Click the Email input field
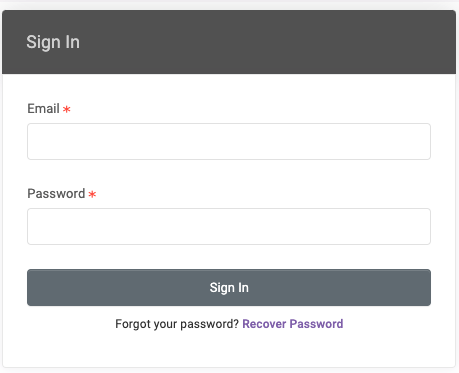Viewport: 459px width, 373px height. pos(229,141)
